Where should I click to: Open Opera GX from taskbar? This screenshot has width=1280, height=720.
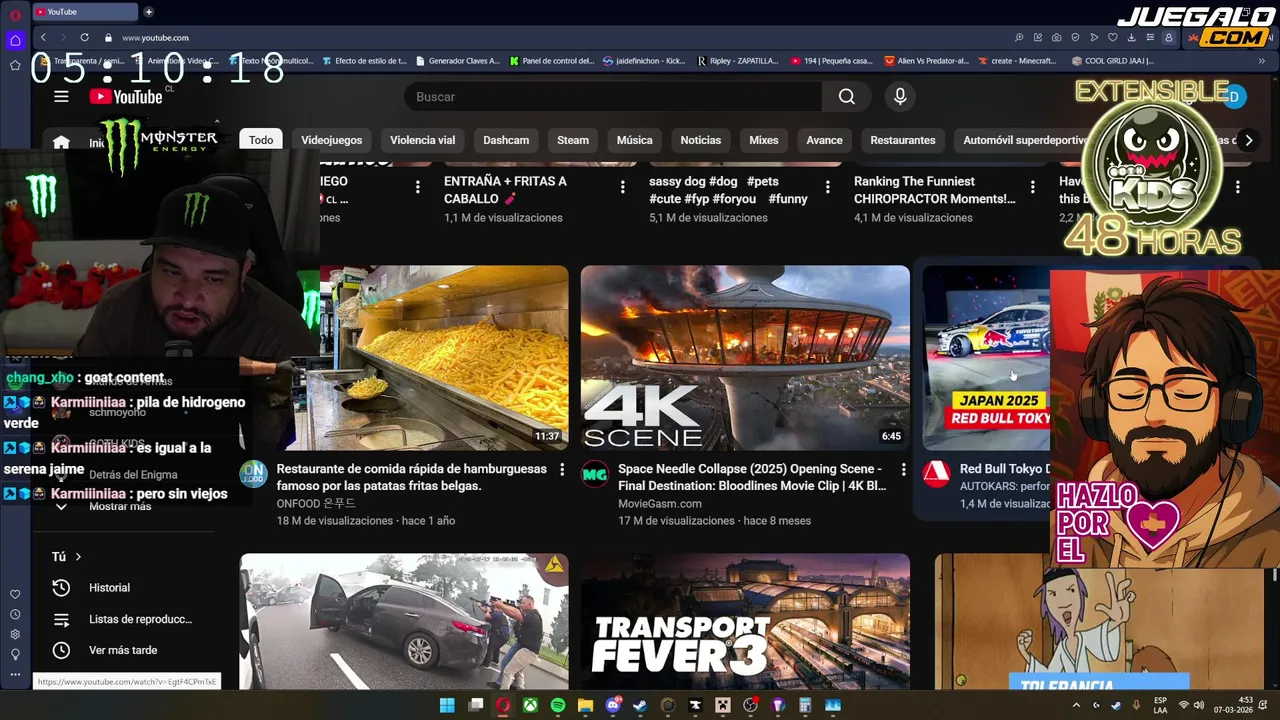(x=503, y=705)
